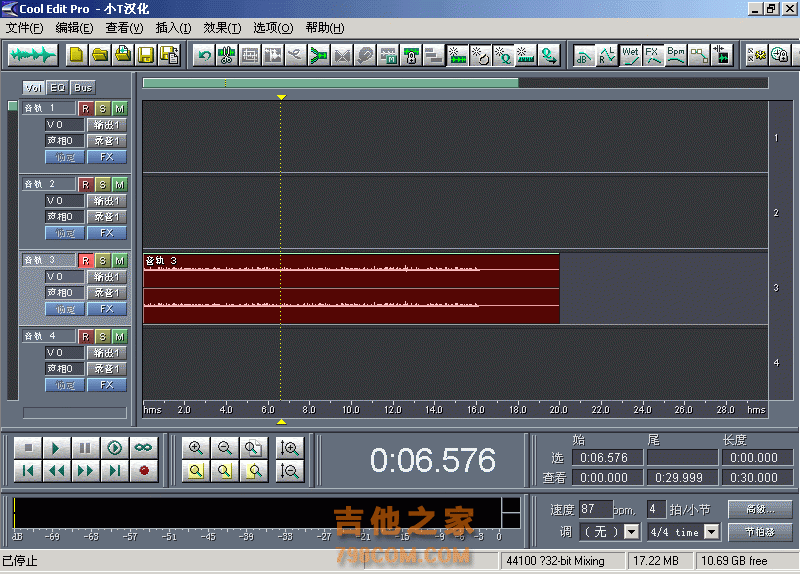Viewport: 800px width, 574px height.
Task: Start playback with the play button
Action: pyautogui.click(x=56, y=448)
